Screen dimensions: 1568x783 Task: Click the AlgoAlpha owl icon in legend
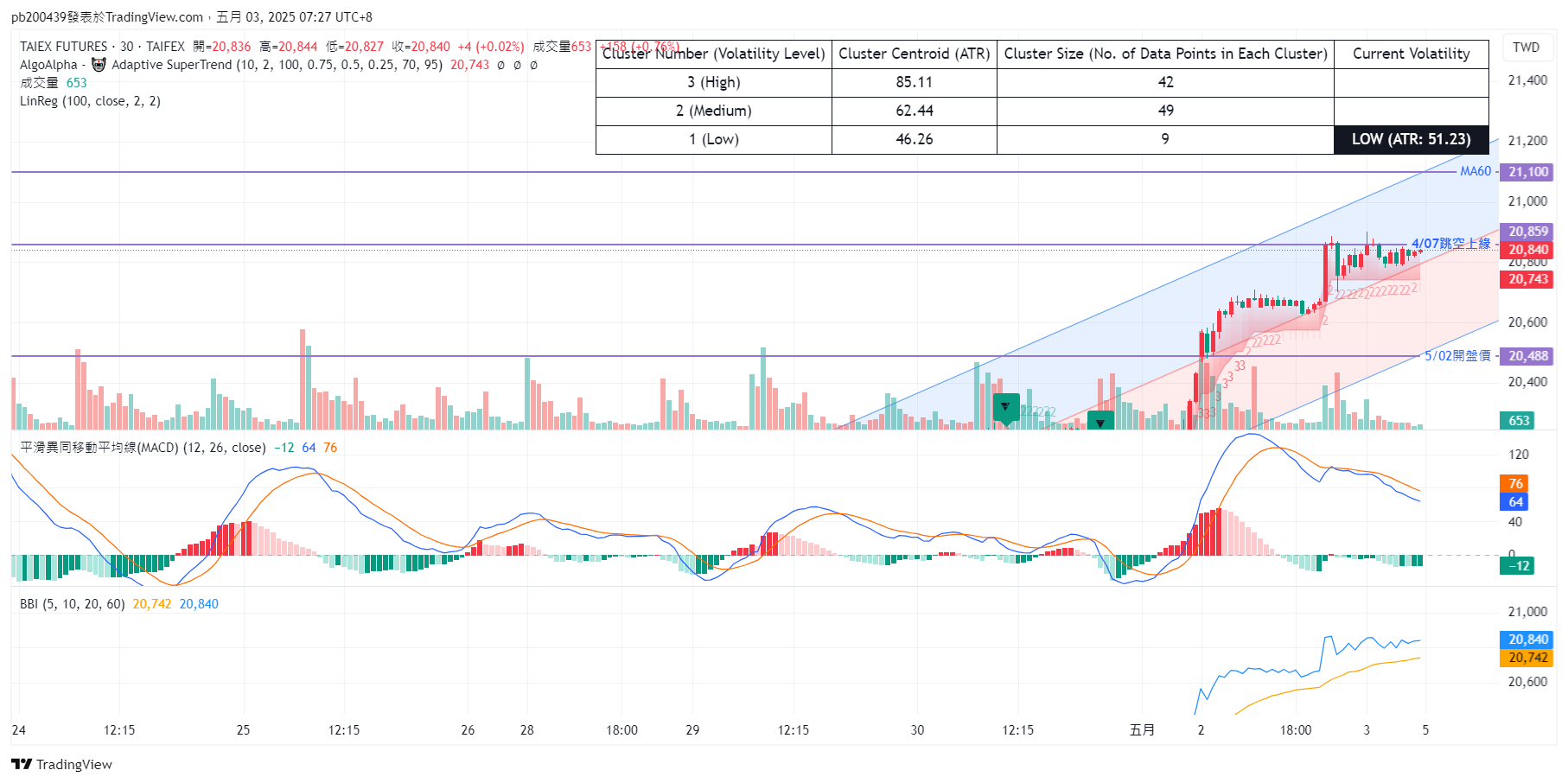99,65
